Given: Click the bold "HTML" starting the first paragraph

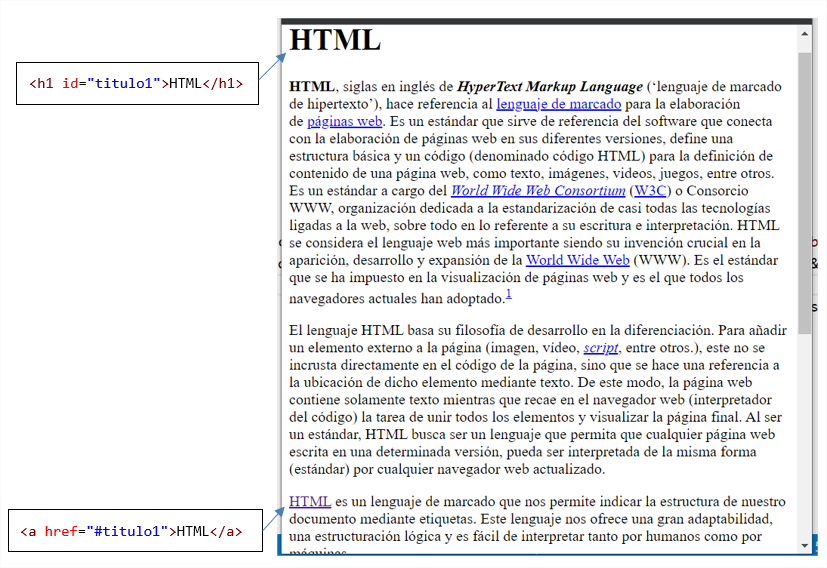Looking at the screenshot, I should (x=312, y=87).
